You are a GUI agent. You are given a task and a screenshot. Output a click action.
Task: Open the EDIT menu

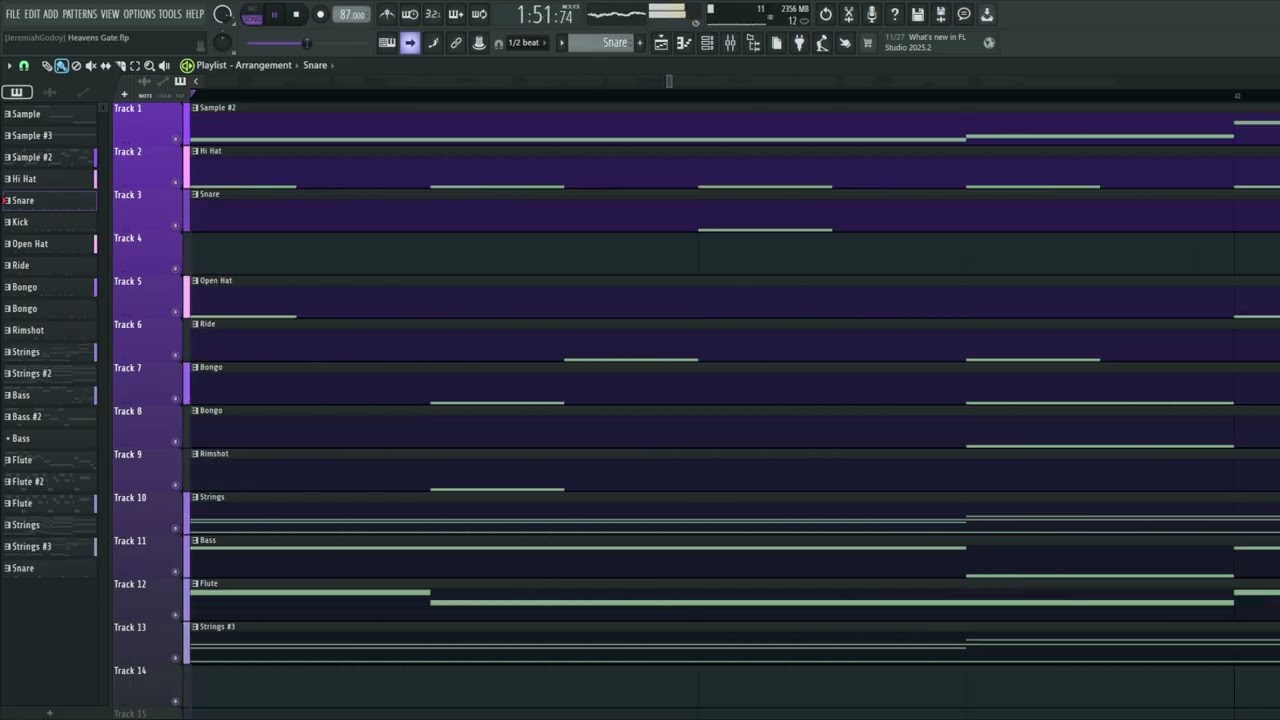[32, 14]
